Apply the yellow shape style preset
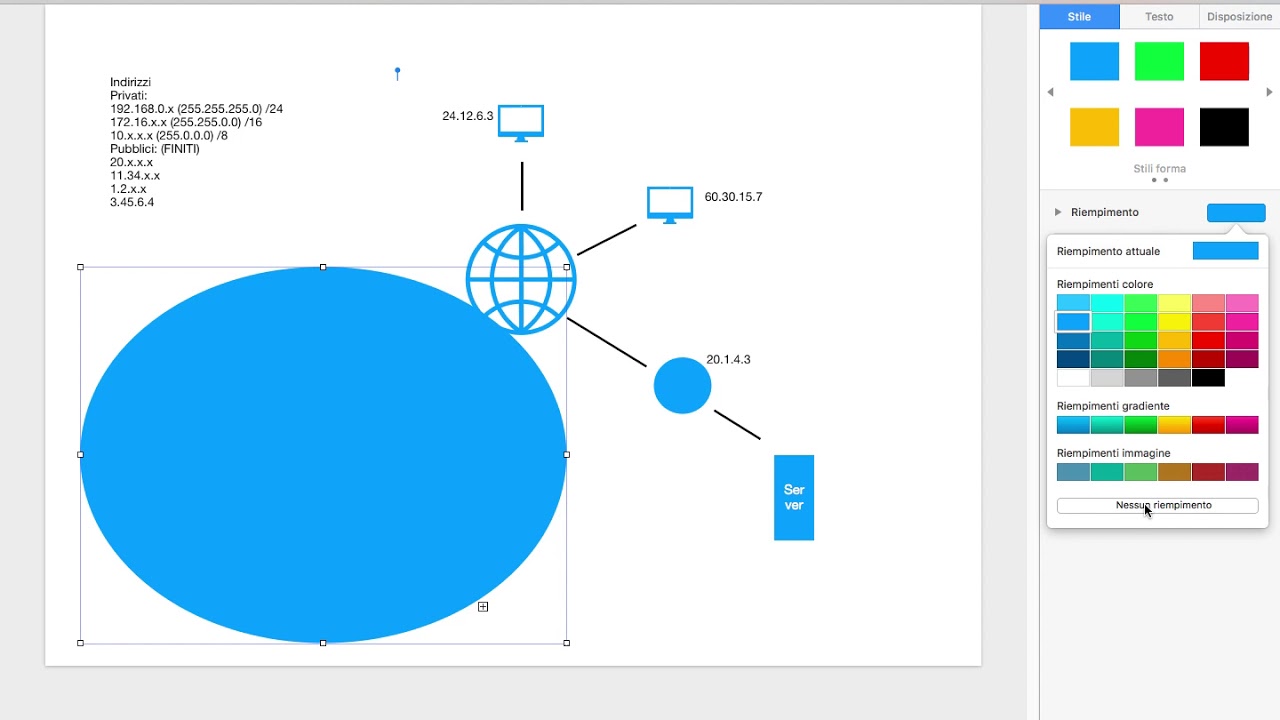The width and height of the screenshot is (1280, 720). 1094,127
